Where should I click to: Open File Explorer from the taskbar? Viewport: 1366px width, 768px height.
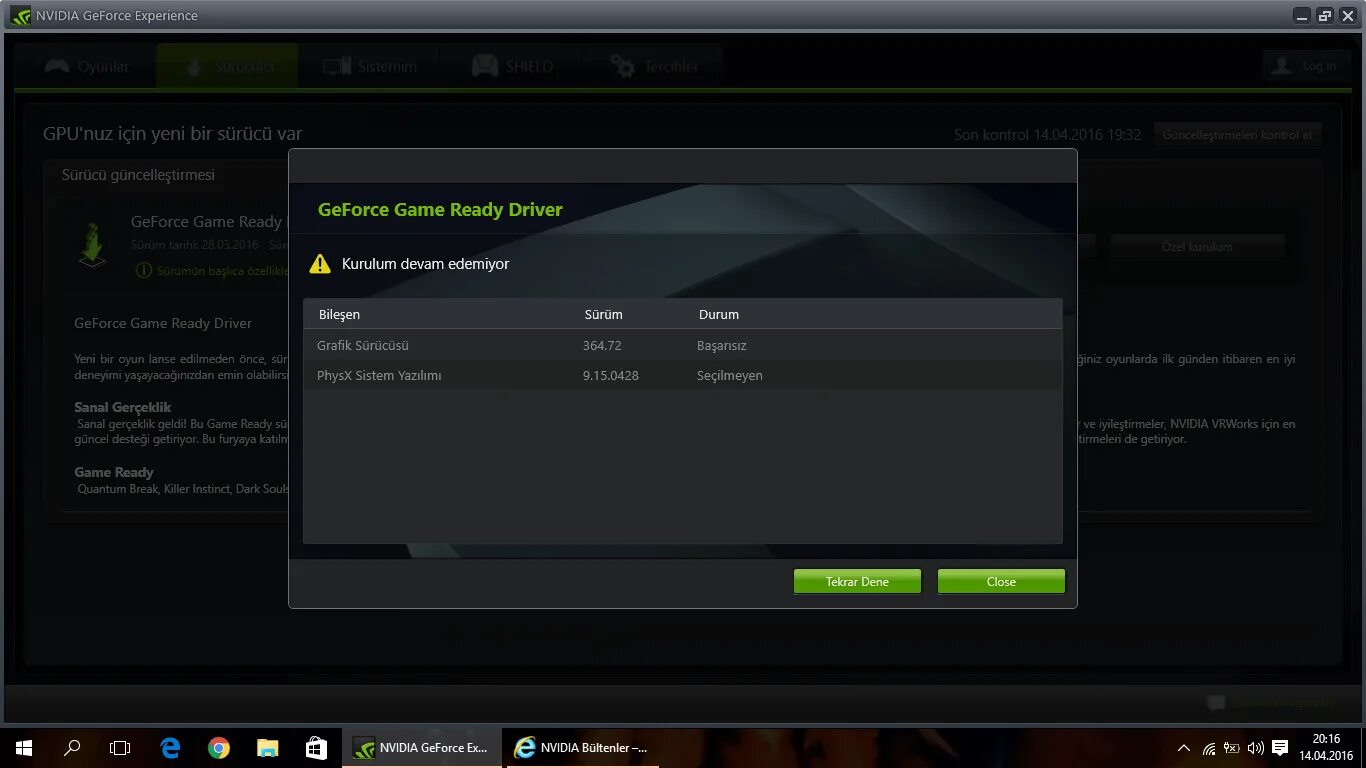(267, 748)
